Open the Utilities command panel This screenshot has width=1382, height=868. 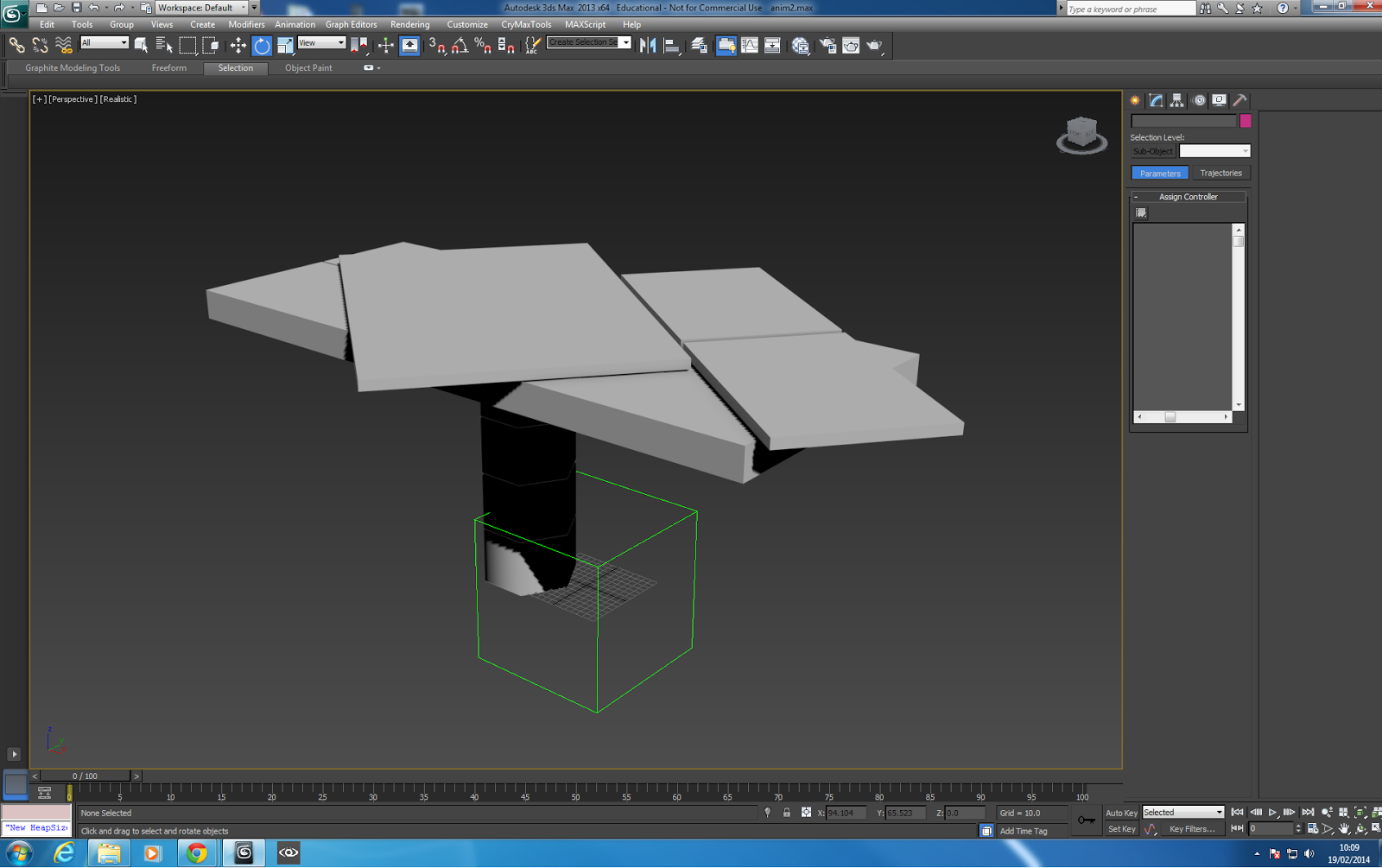1239,100
